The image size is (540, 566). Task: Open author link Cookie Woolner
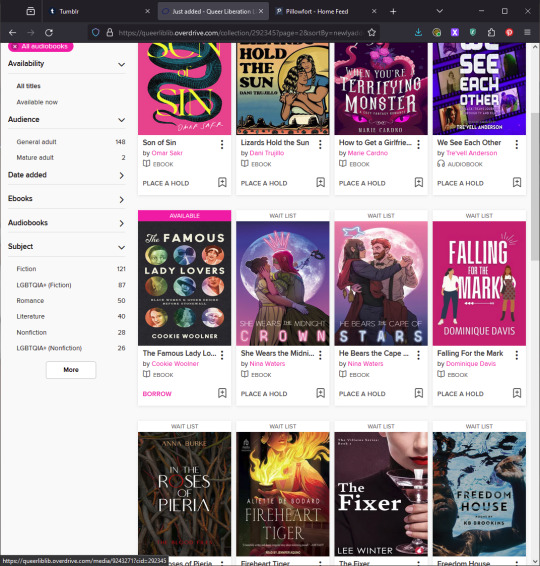tap(175, 364)
